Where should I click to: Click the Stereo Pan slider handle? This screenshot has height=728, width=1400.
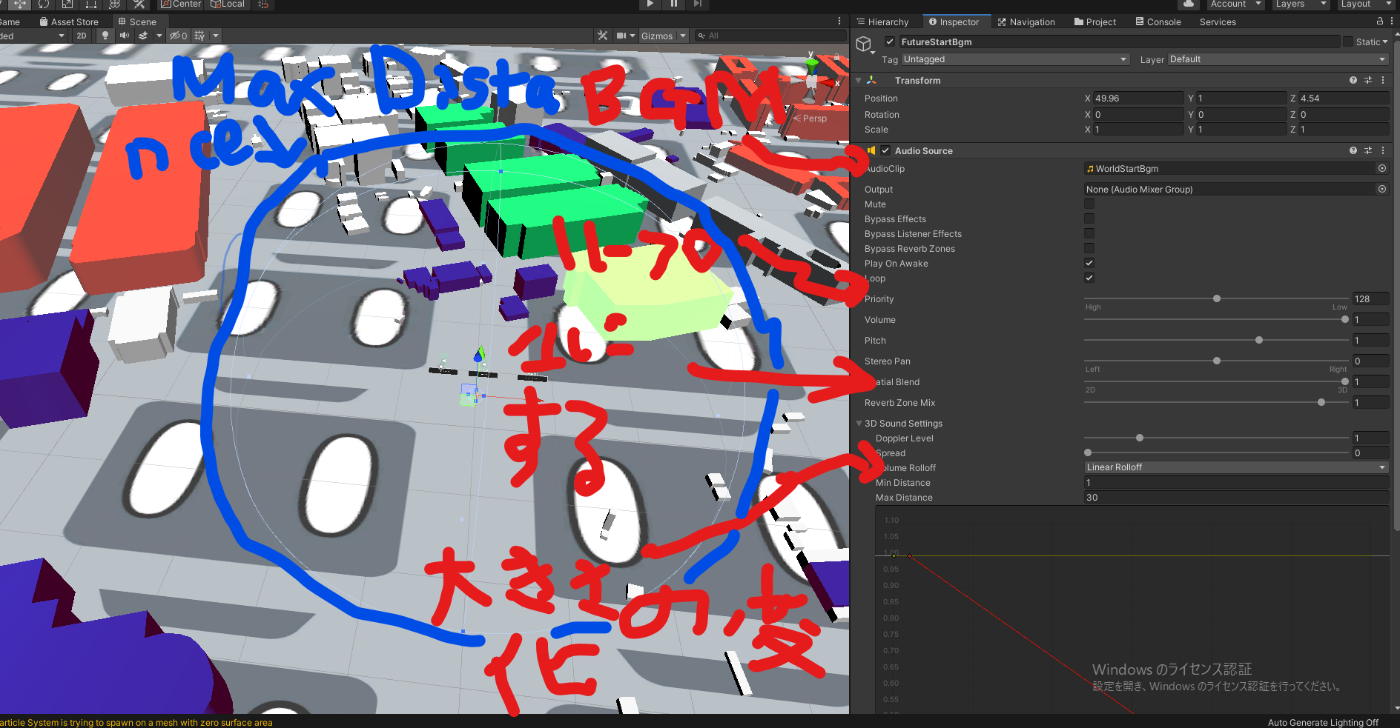tap(1216, 361)
